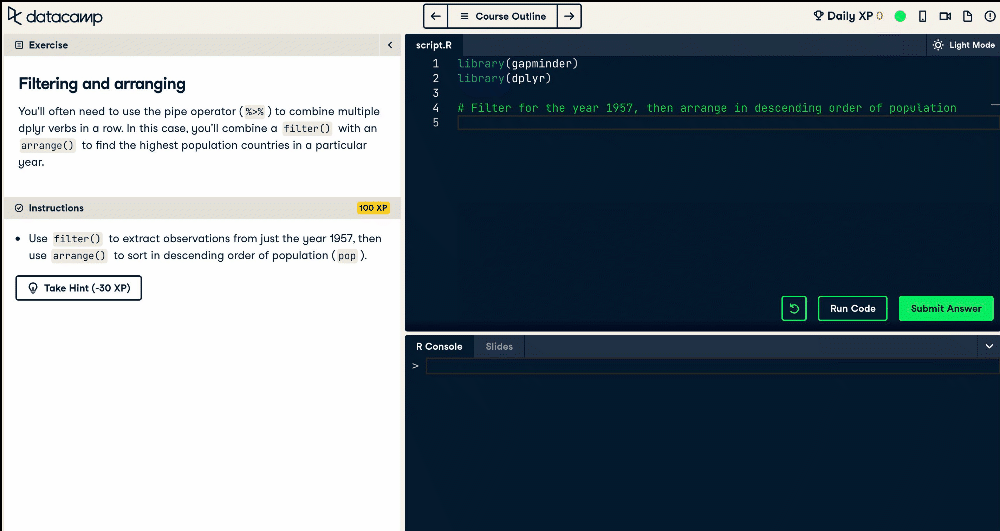Open the document page icon
The image size is (1000, 531).
pos(967,17)
